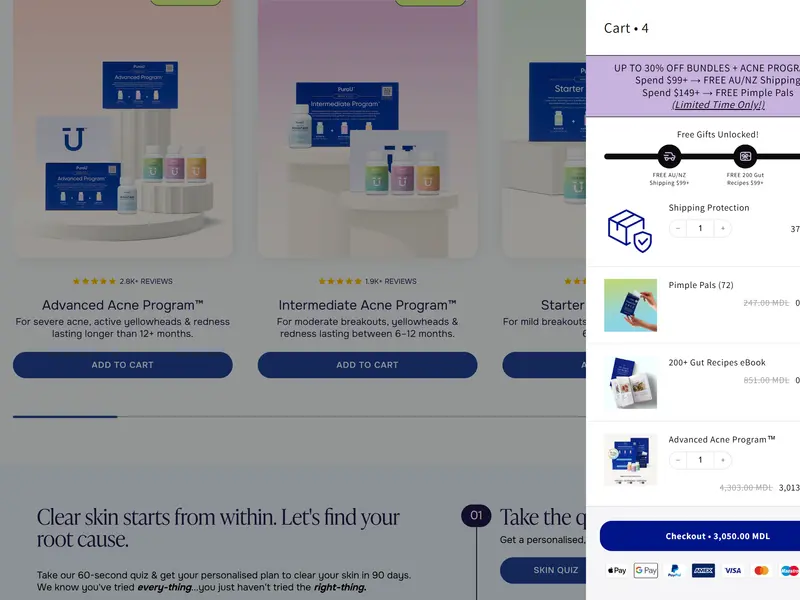Viewport: 800px width, 600px height.
Task: Decrease Shipping Protection quantity with minus
Action: click(x=678, y=229)
